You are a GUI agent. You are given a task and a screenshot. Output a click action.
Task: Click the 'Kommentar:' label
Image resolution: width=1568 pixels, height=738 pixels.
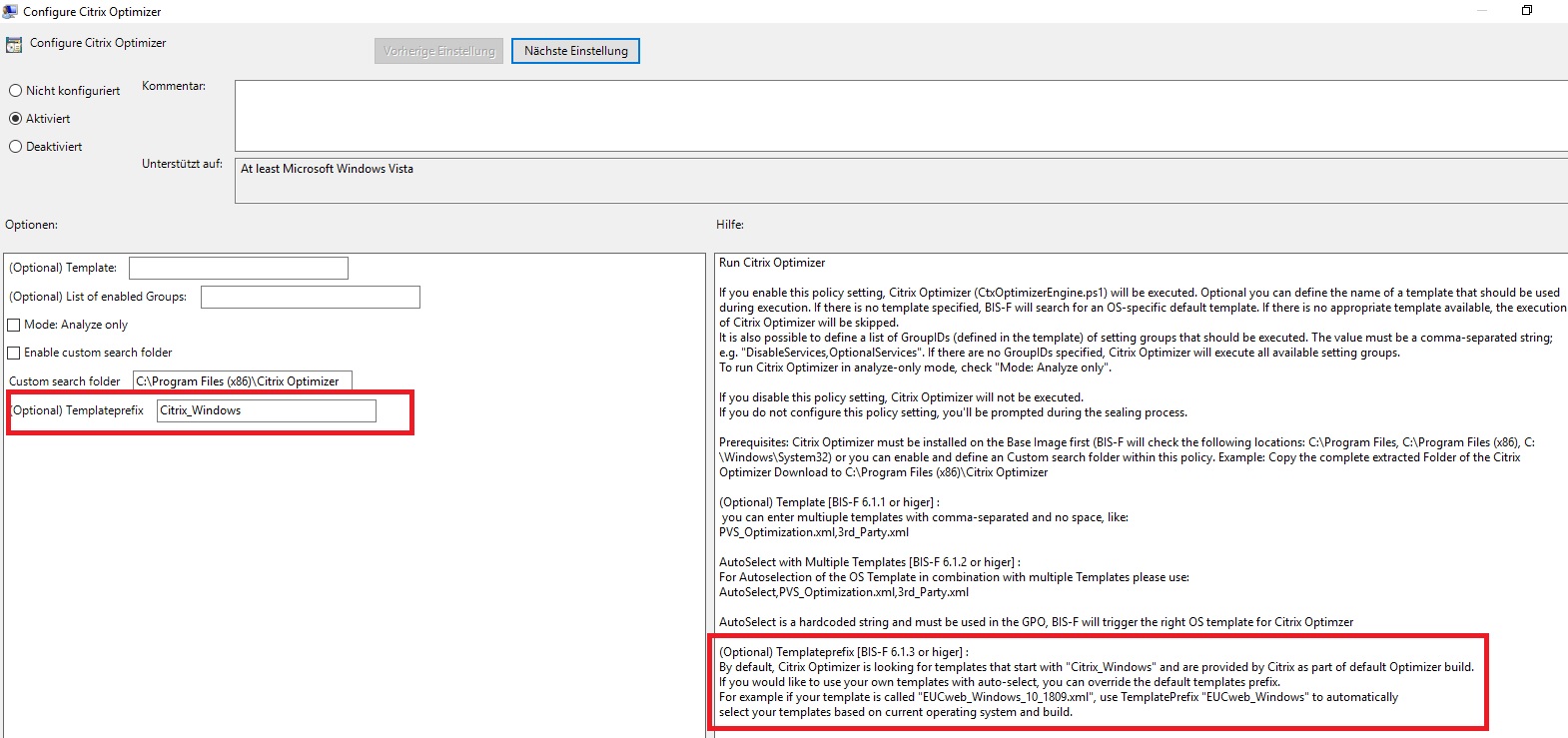(174, 86)
